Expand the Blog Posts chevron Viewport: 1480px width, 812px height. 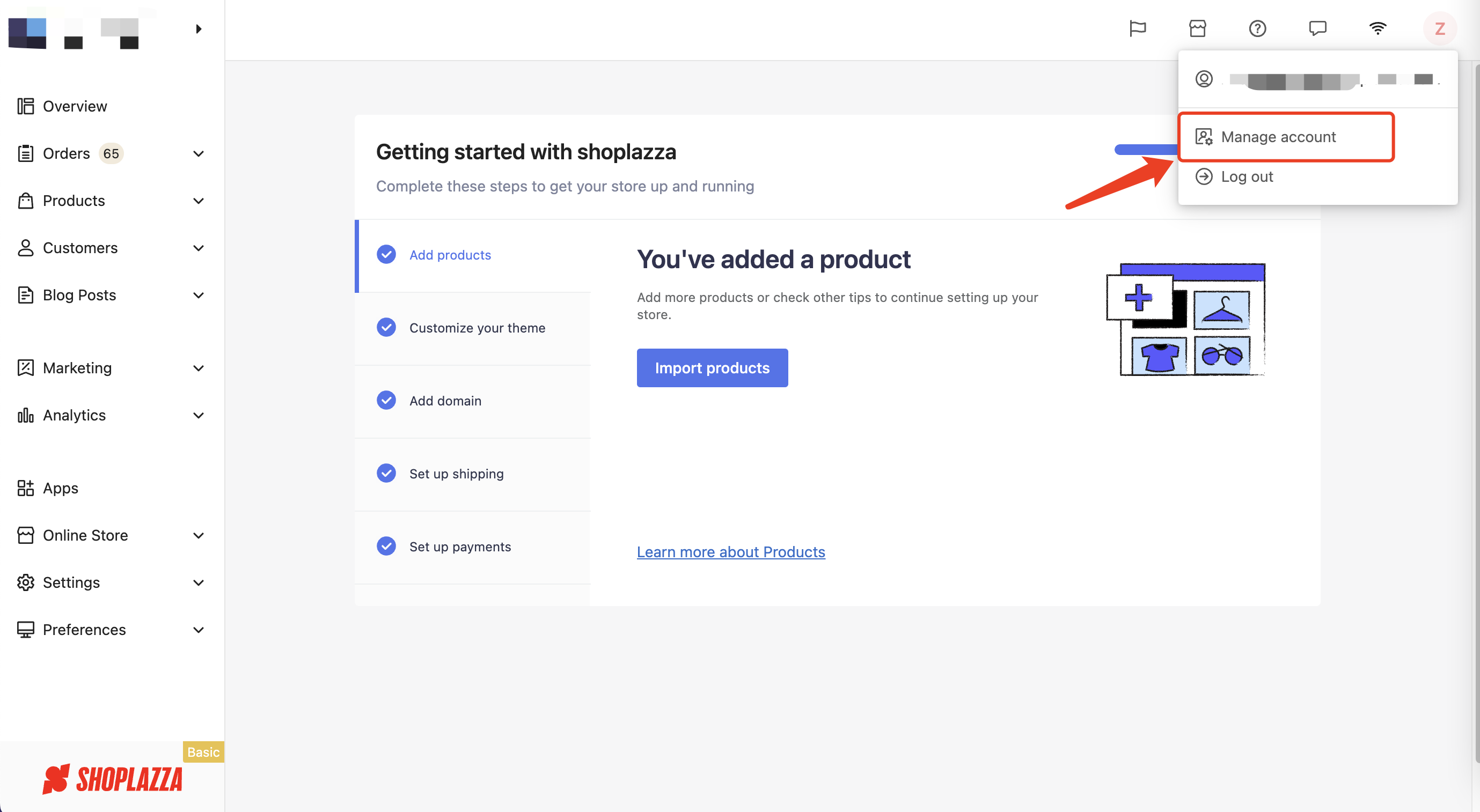point(198,294)
